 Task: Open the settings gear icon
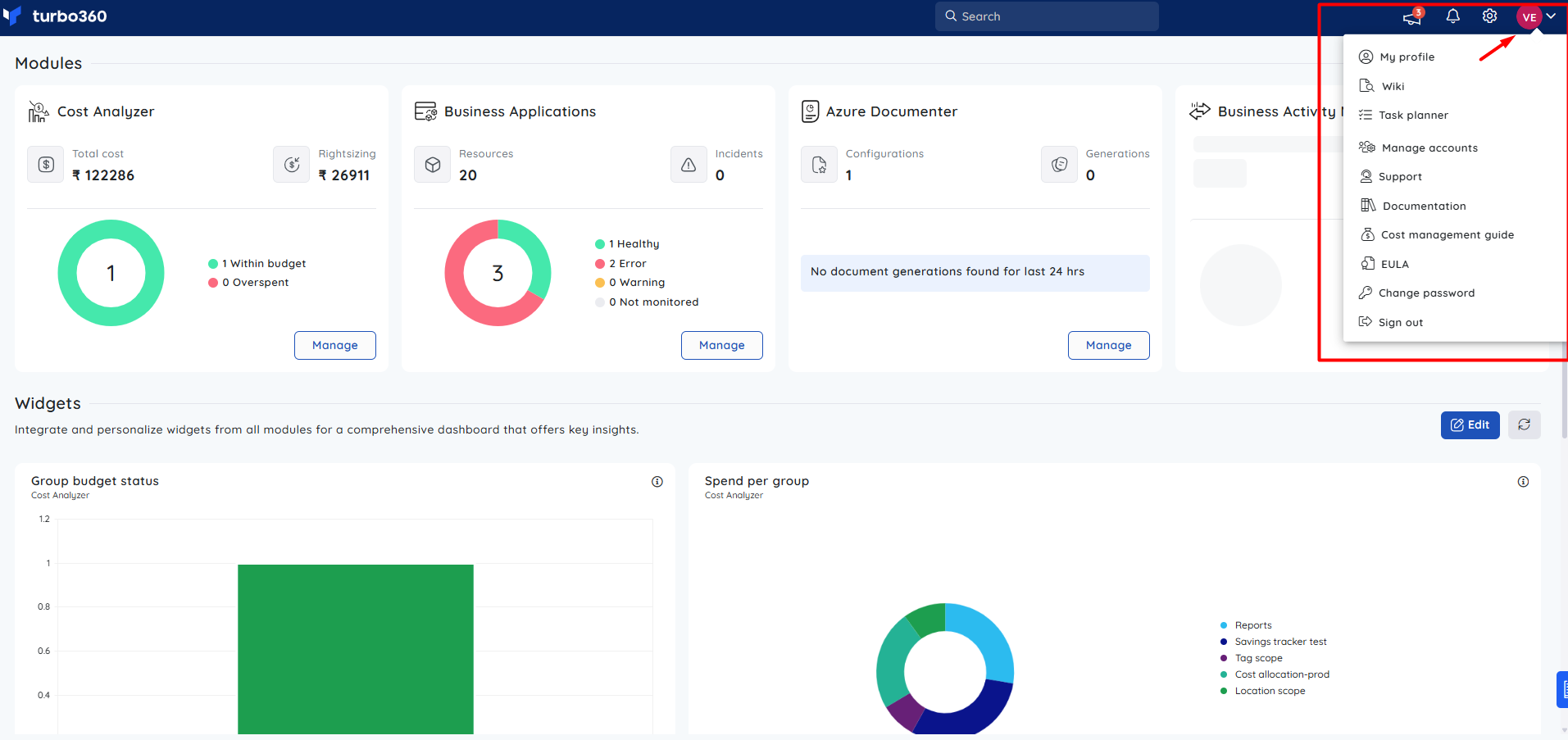click(x=1489, y=16)
